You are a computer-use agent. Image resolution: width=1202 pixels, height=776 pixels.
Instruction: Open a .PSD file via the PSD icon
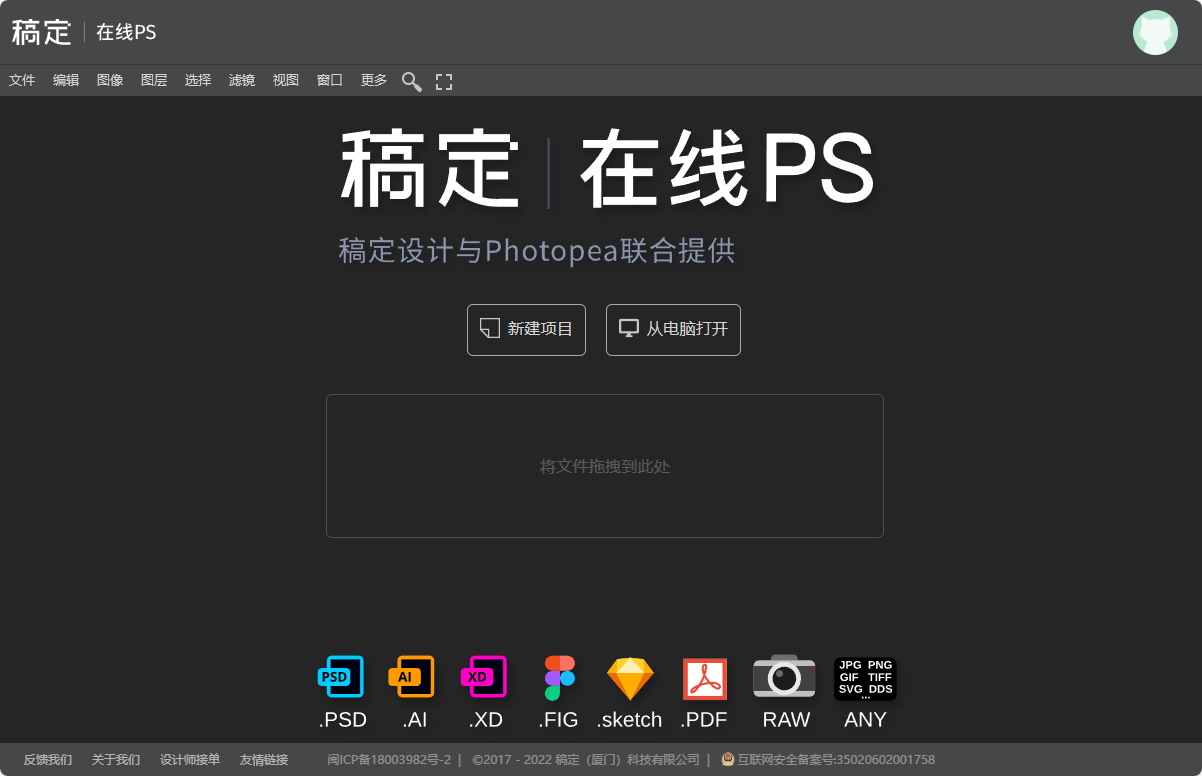(x=342, y=677)
